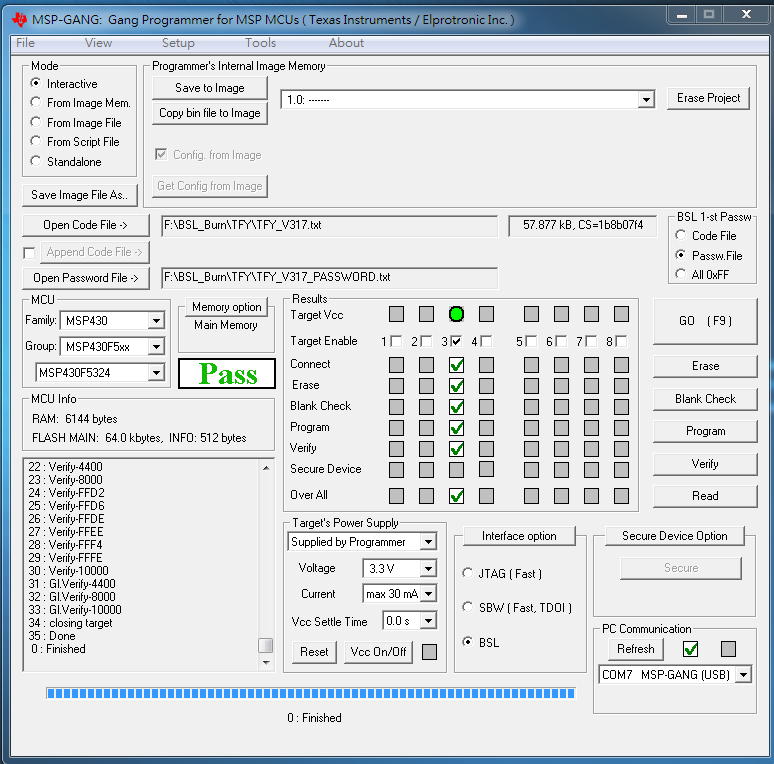
Task: Click Save to Image button
Action: point(210,88)
